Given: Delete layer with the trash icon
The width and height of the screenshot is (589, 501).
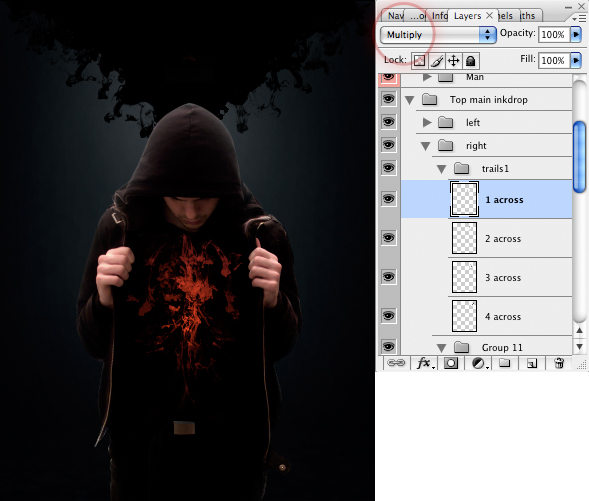Looking at the screenshot, I should pyautogui.click(x=559, y=363).
